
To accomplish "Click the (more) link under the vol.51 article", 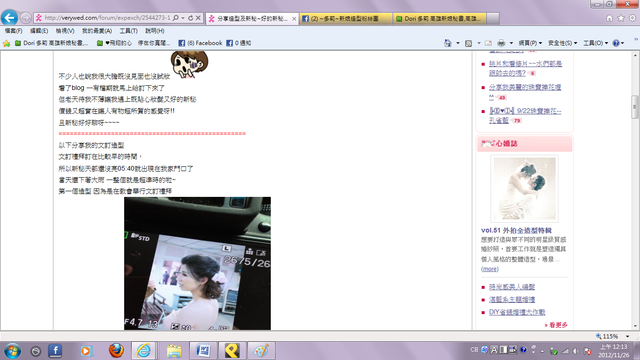I will [x=490, y=269].
